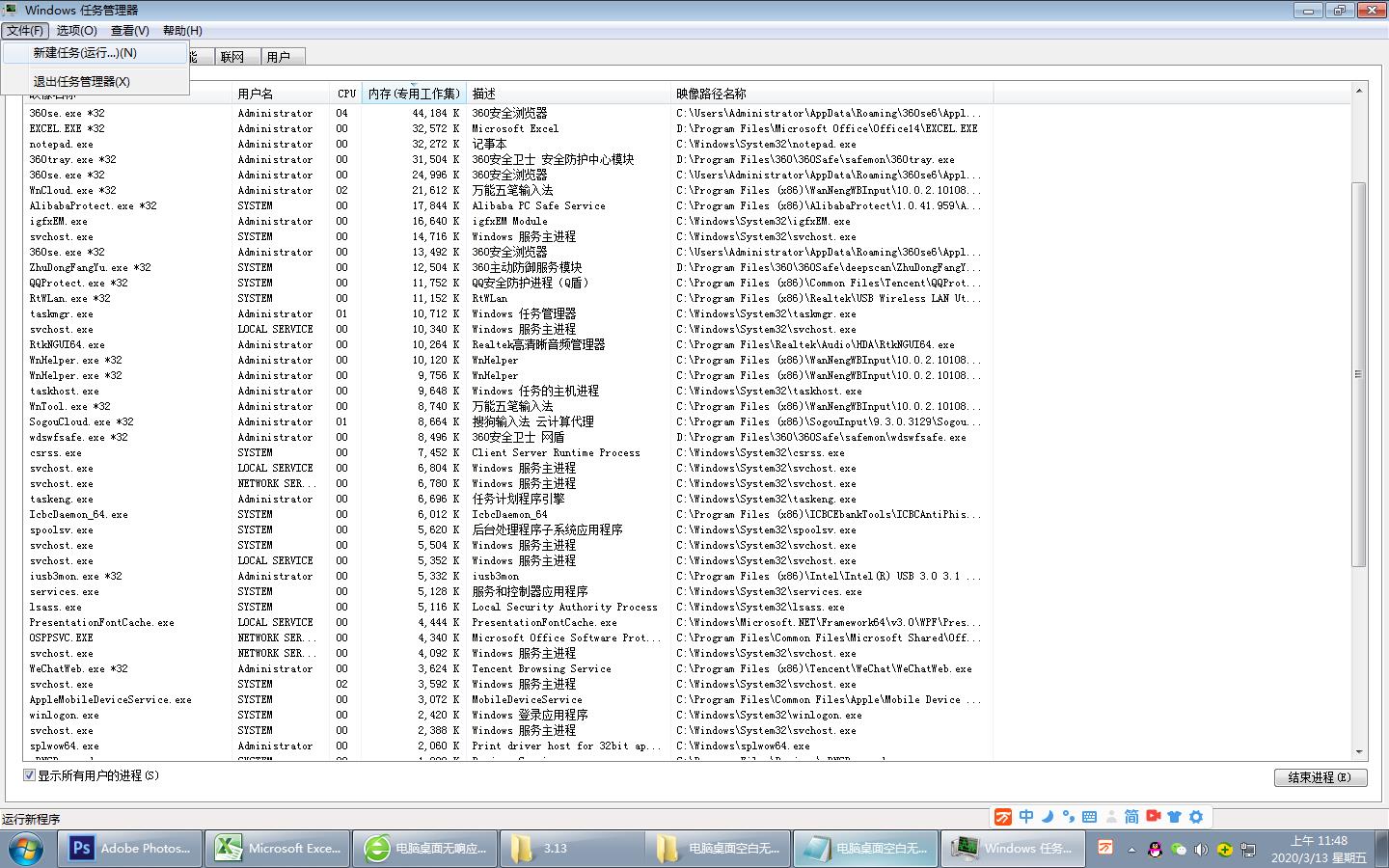
Task: Click the Windows 任务管理器 taskbar button
Action: [x=1014, y=849]
